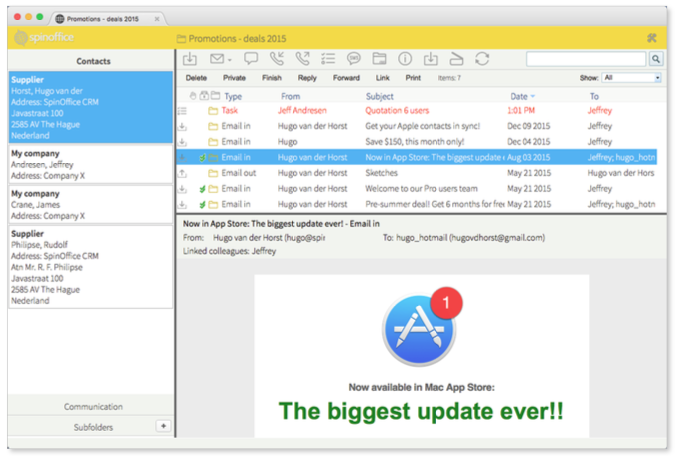Select email Pre-summer deal! Get 6 months

coord(417,204)
